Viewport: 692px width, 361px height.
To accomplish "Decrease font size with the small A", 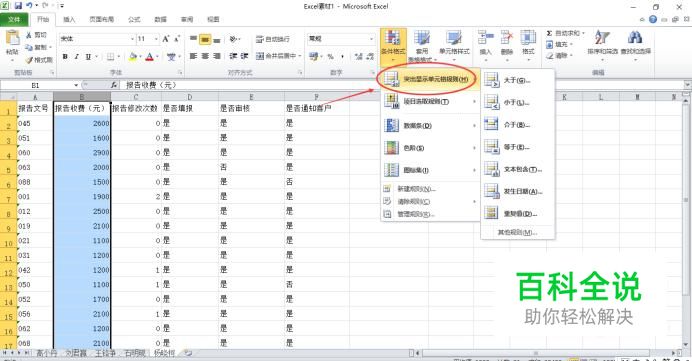I will tap(177, 39).
